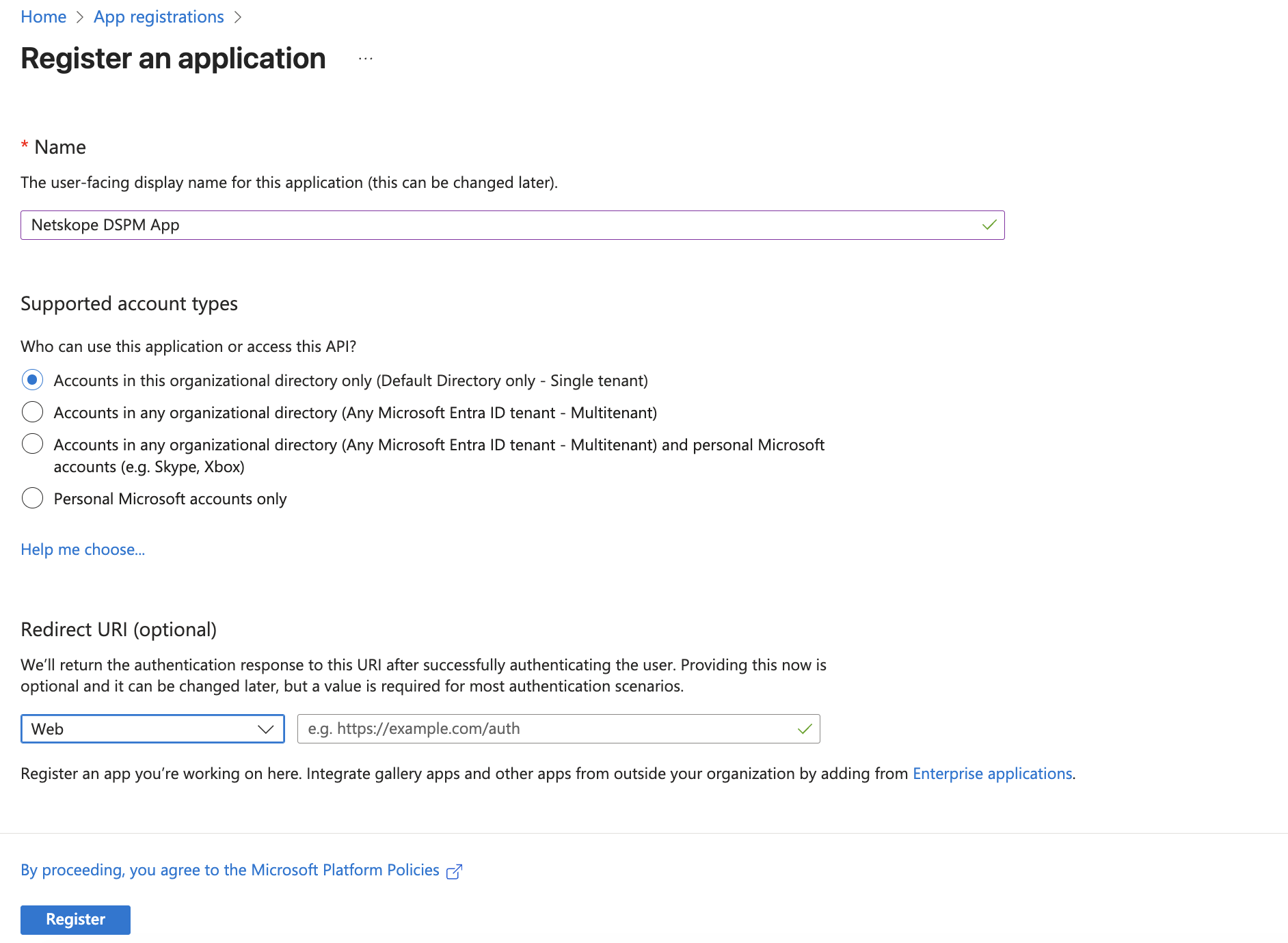Navigate to App registrations breadcrumb
This screenshot has height=943, width=1288.
pyautogui.click(x=159, y=17)
